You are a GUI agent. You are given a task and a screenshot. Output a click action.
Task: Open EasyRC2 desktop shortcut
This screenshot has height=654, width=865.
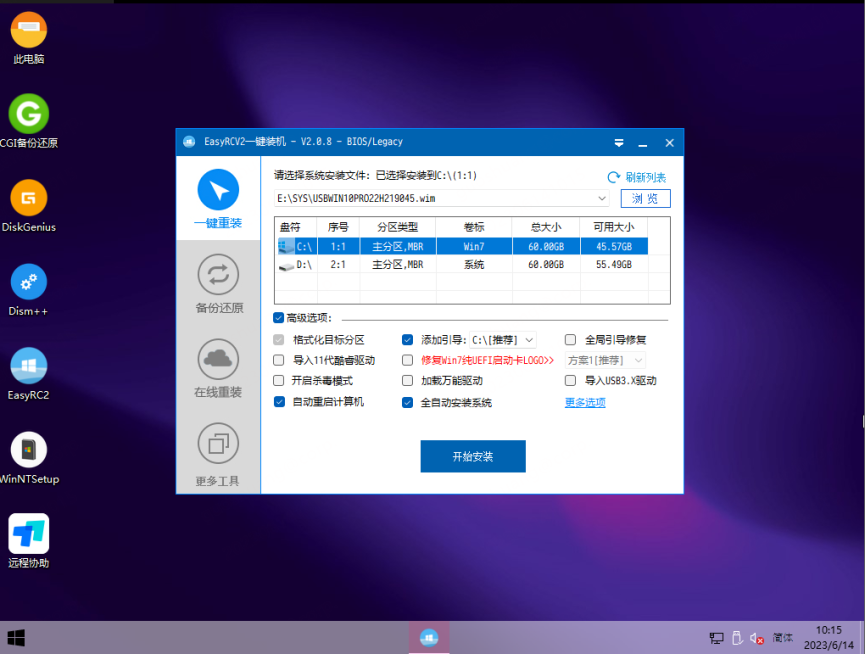pyautogui.click(x=29, y=374)
